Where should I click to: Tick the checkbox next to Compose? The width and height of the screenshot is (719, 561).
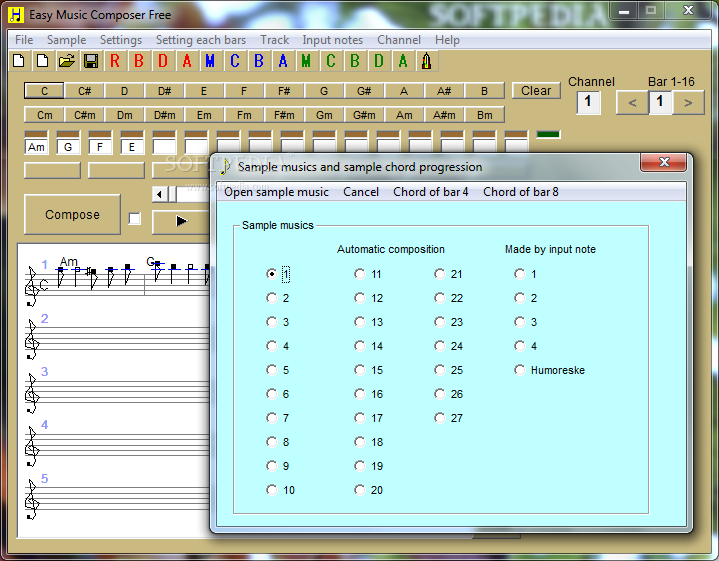pos(135,219)
